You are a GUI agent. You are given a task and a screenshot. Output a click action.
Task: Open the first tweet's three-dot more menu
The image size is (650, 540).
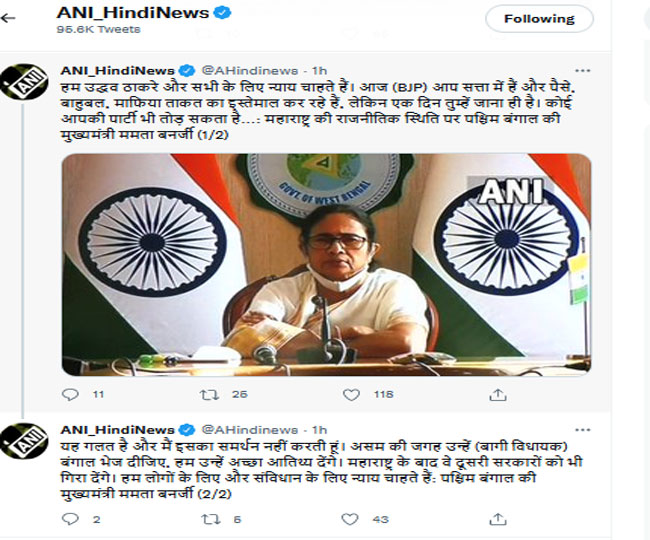tap(582, 71)
